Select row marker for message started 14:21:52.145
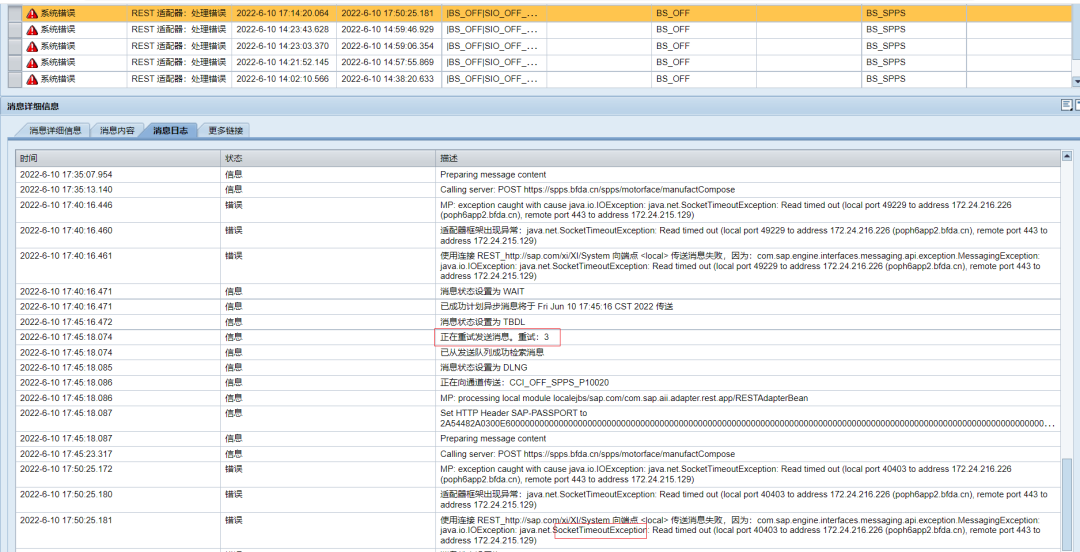This screenshot has width=1080, height=552. pos(14,63)
